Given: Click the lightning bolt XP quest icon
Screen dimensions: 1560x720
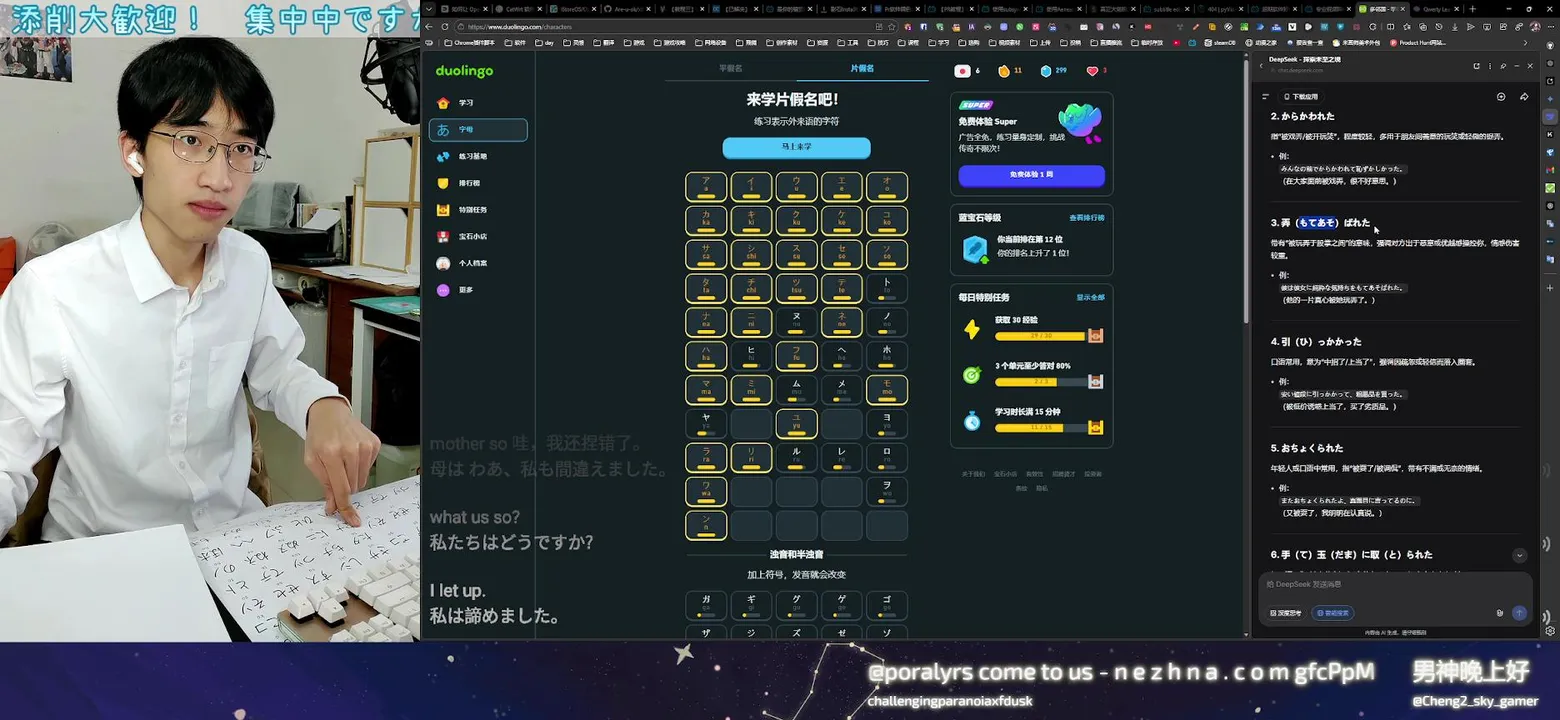Looking at the screenshot, I should point(972,330).
